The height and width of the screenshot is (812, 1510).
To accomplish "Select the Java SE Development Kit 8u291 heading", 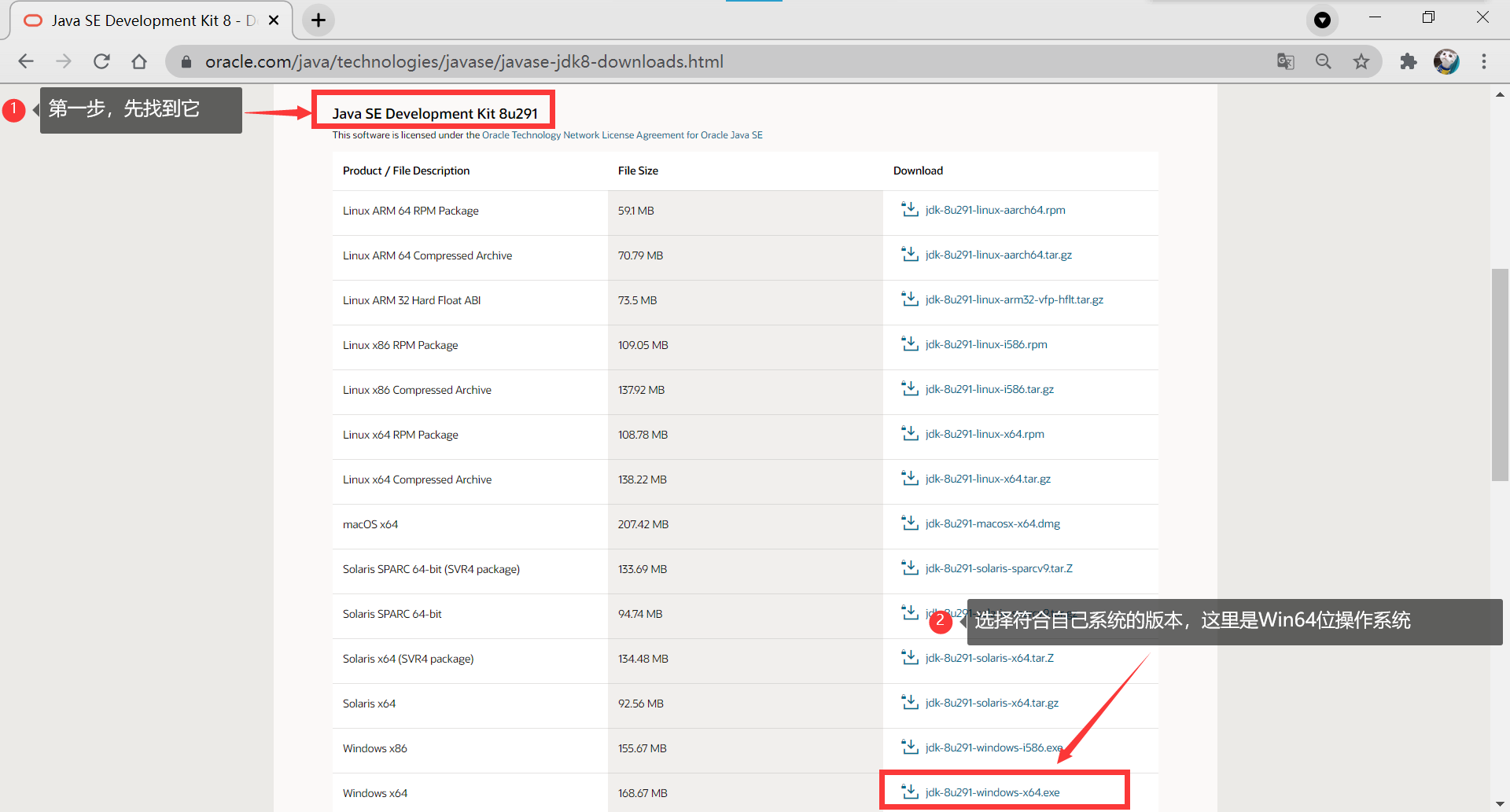I will coord(435,113).
